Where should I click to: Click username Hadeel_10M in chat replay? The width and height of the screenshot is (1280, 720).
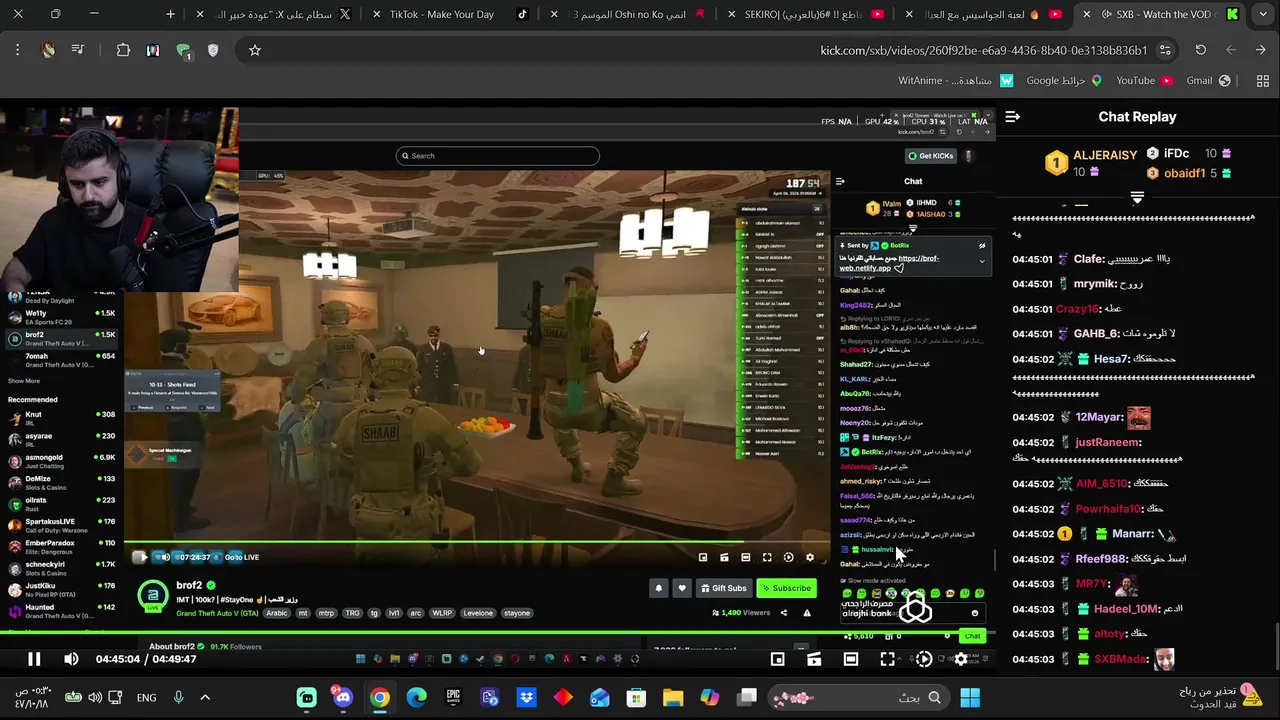click(x=1126, y=609)
